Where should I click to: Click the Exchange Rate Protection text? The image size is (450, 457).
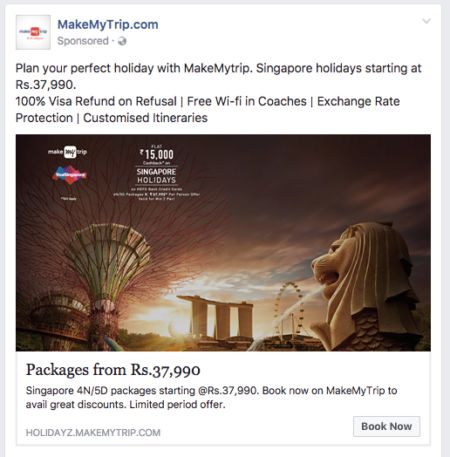tap(208, 110)
